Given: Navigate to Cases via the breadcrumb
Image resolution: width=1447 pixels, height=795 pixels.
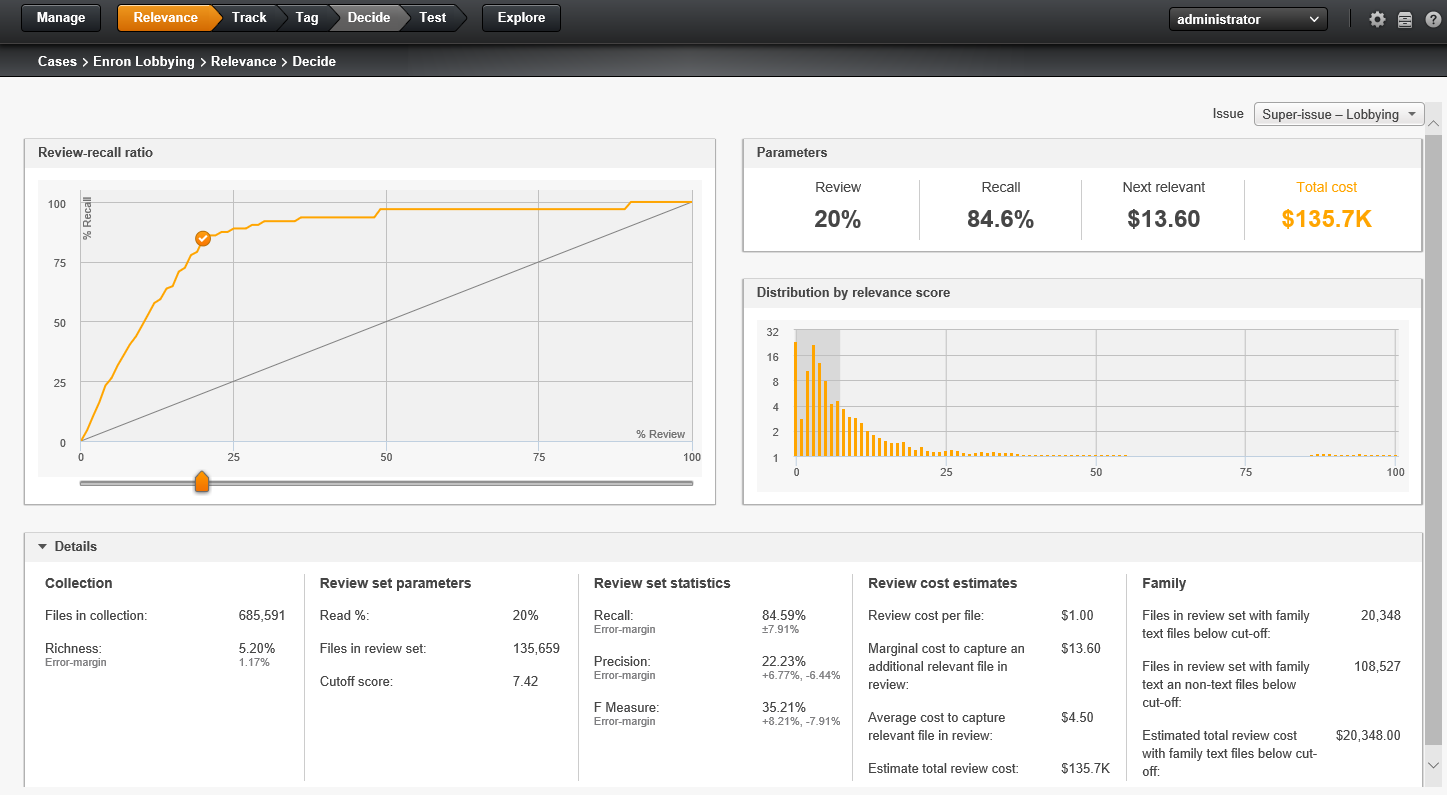Looking at the screenshot, I should pyautogui.click(x=57, y=61).
